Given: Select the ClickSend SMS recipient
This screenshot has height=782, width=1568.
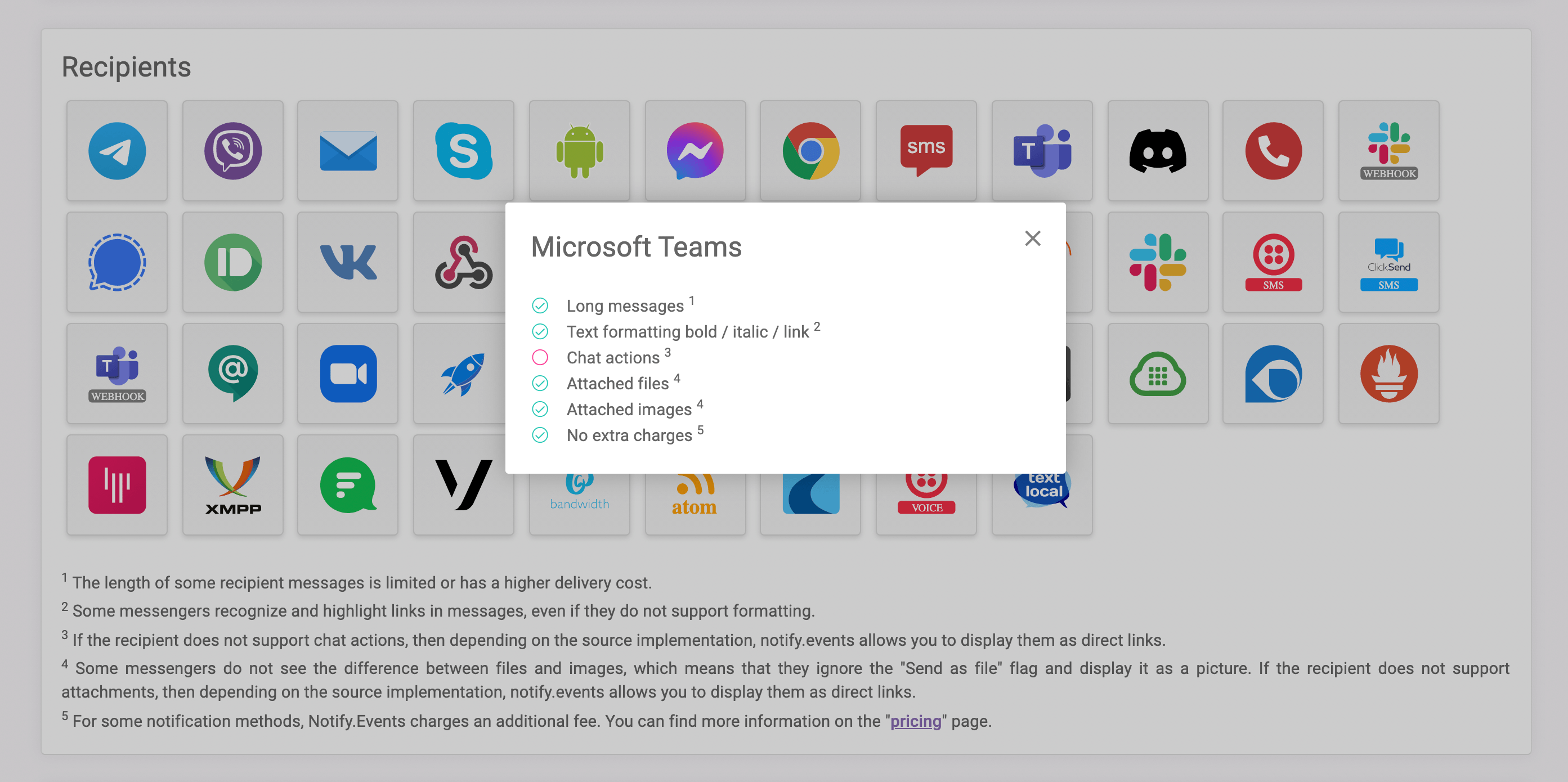Looking at the screenshot, I should (1388, 262).
